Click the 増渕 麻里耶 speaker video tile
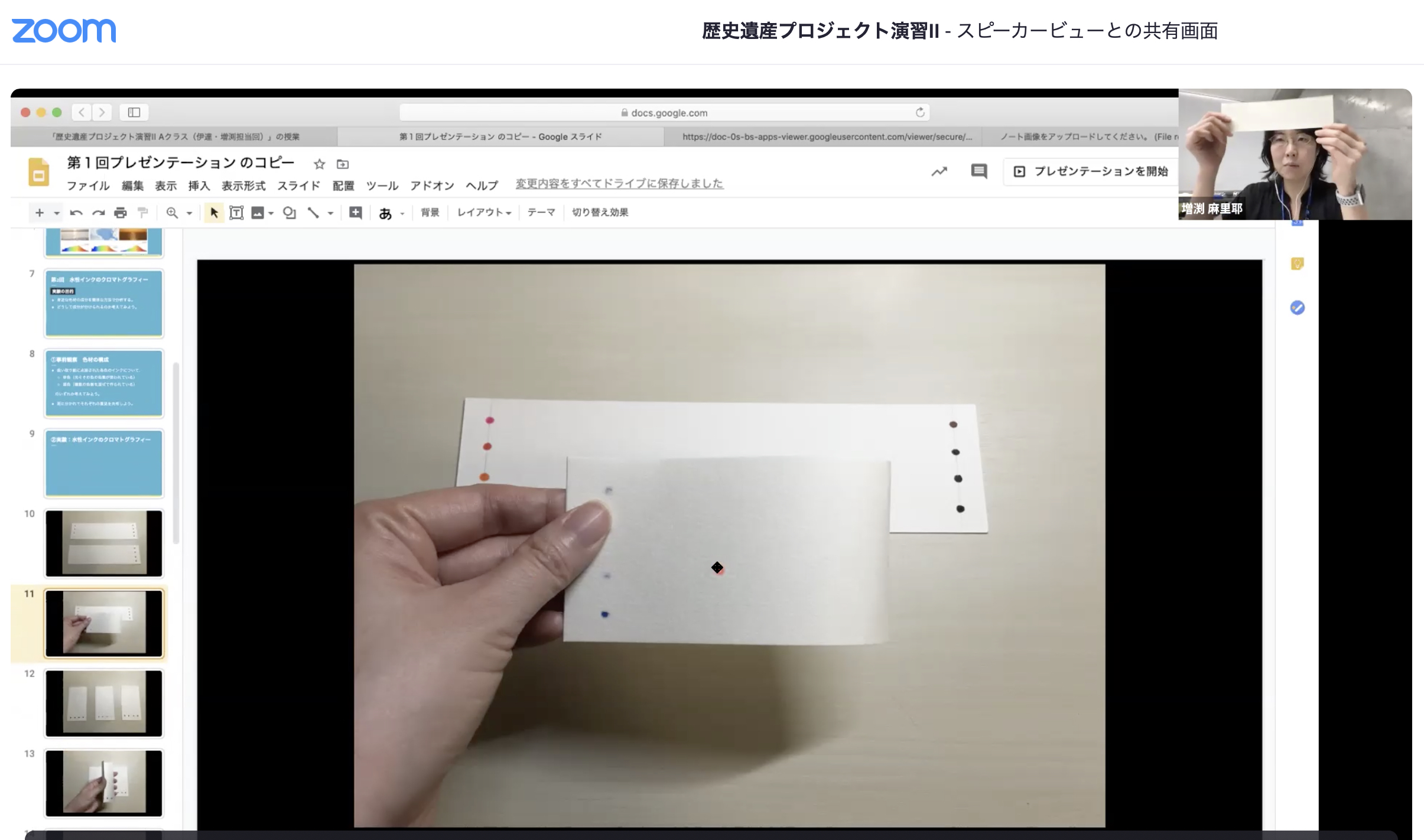 [x=1295, y=154]
